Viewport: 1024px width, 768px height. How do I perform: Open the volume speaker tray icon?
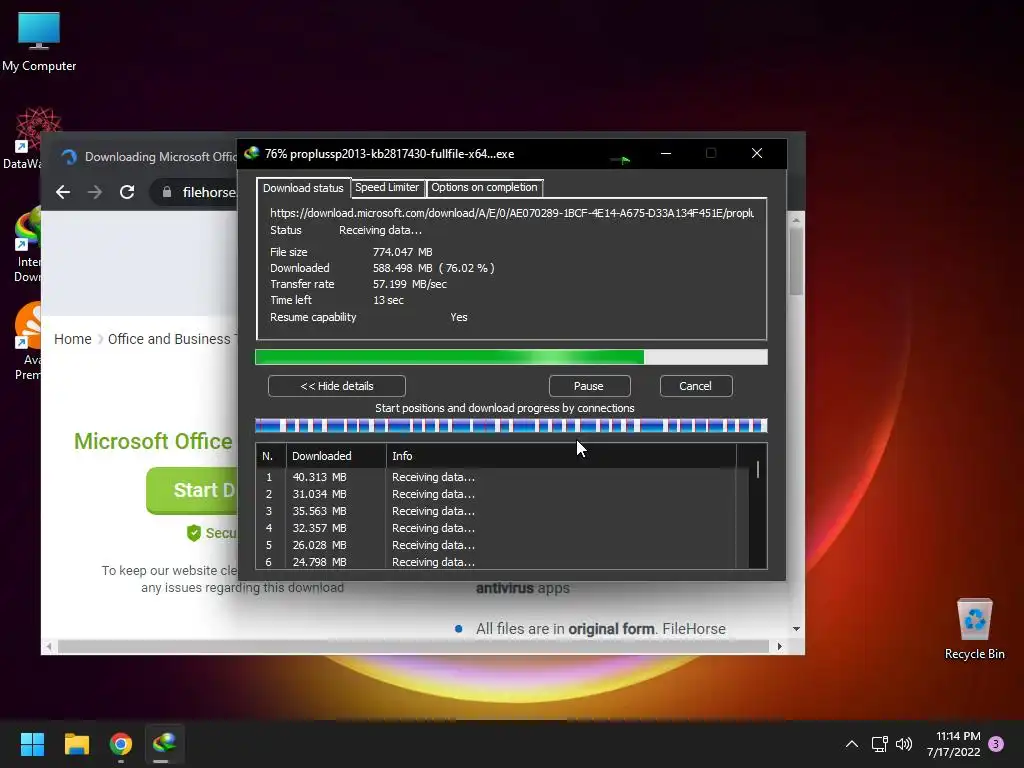[x=904, y=744]
